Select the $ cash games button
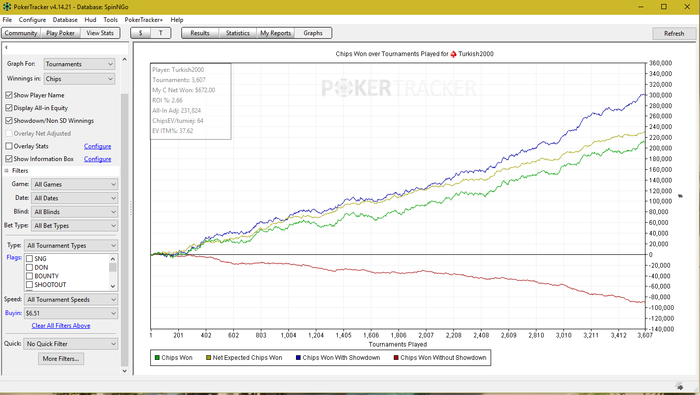 coord(140,33)
